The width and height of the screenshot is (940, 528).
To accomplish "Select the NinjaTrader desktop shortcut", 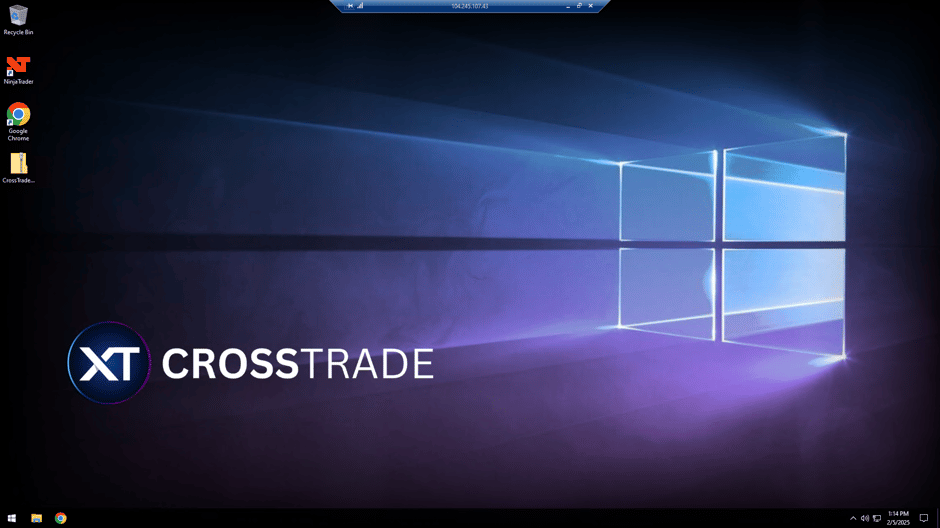I will coord(18,70).
